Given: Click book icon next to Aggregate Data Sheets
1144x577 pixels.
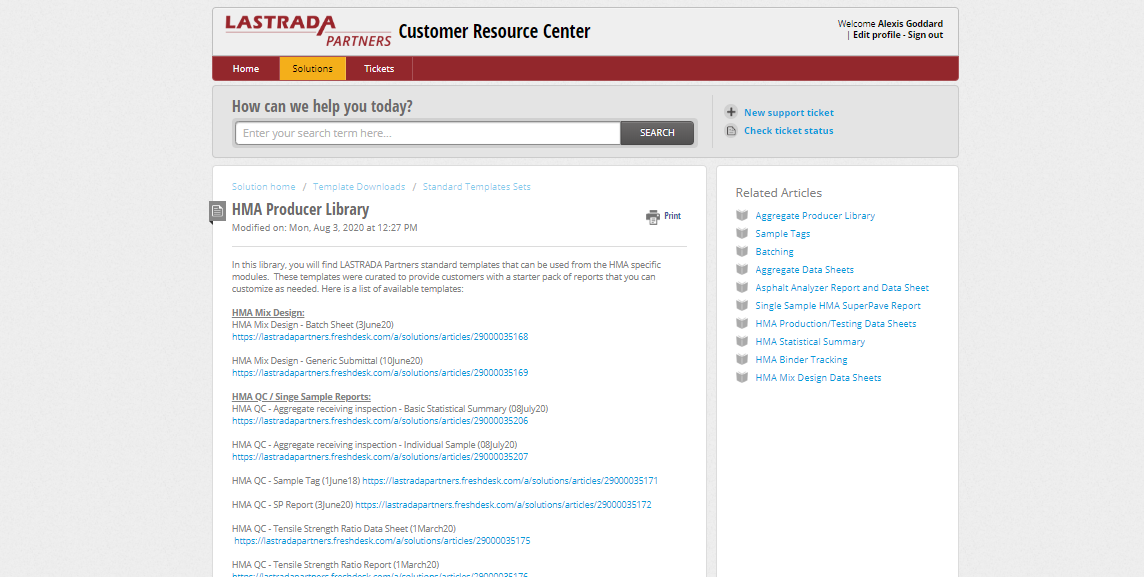Looking at the screenshot, I should point(742,269).
